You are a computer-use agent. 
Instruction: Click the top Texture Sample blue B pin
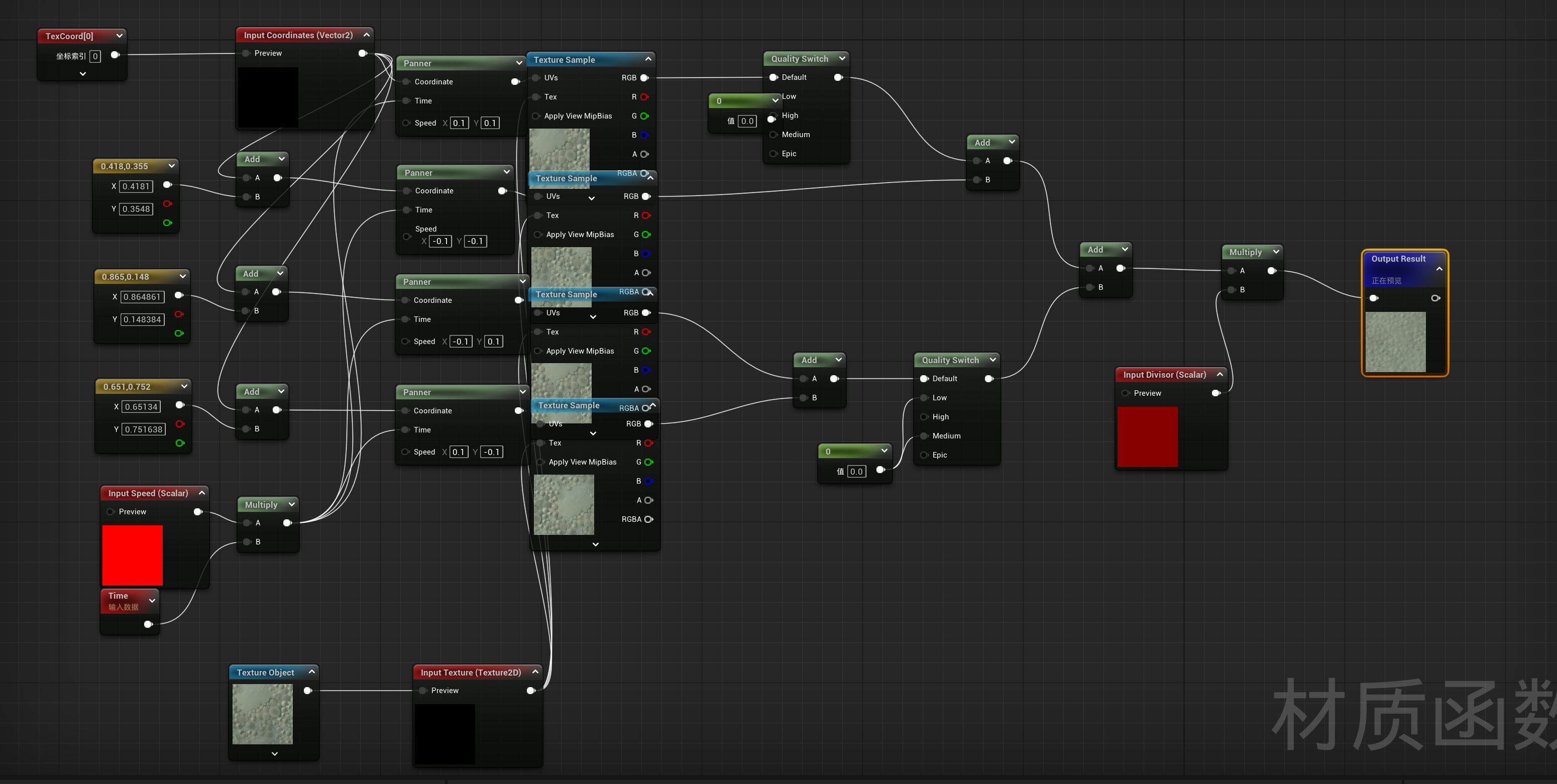pyautogui.click(x=644, y=135)
